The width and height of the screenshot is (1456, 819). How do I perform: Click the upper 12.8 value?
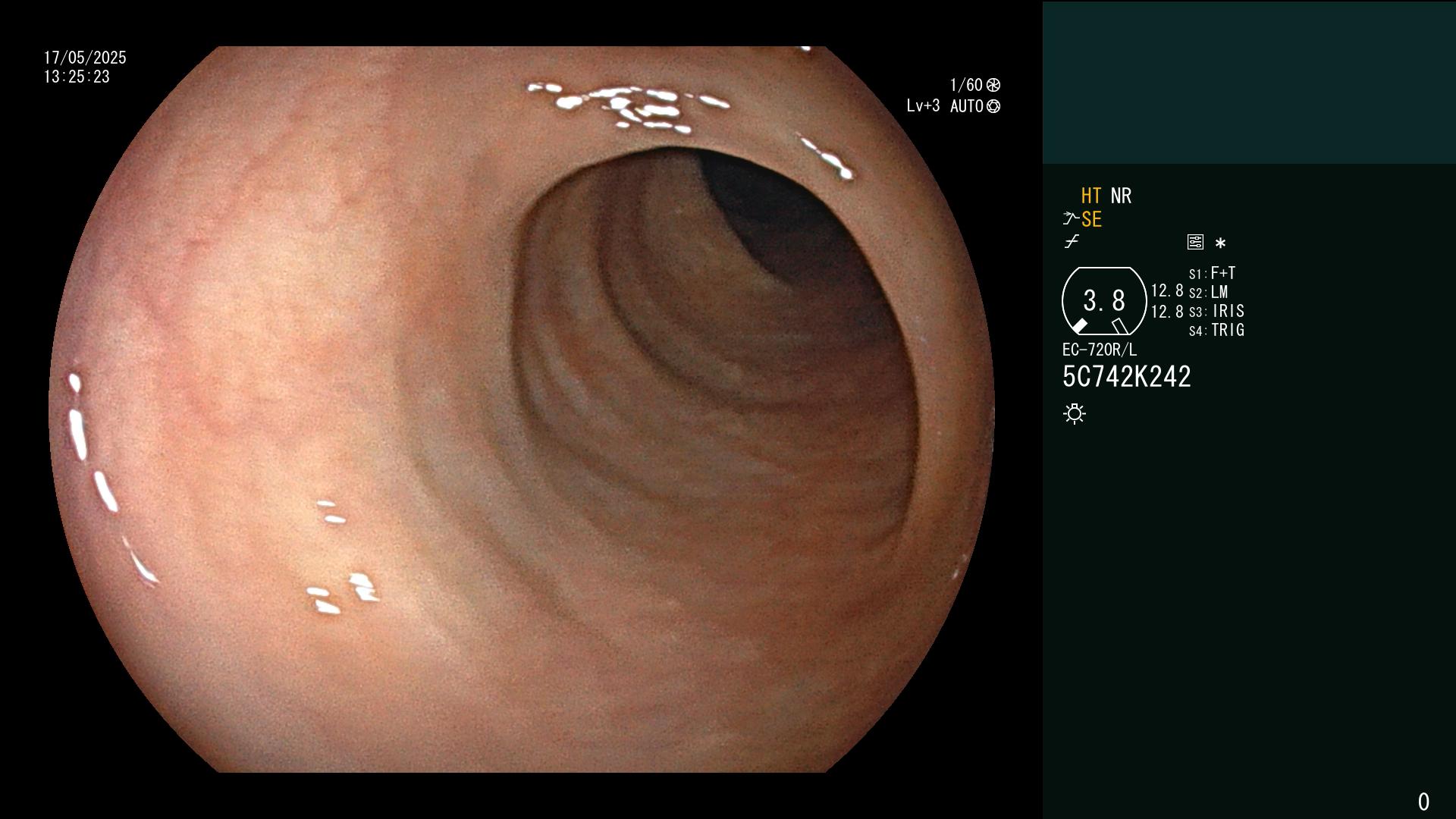coord(1167,290)
